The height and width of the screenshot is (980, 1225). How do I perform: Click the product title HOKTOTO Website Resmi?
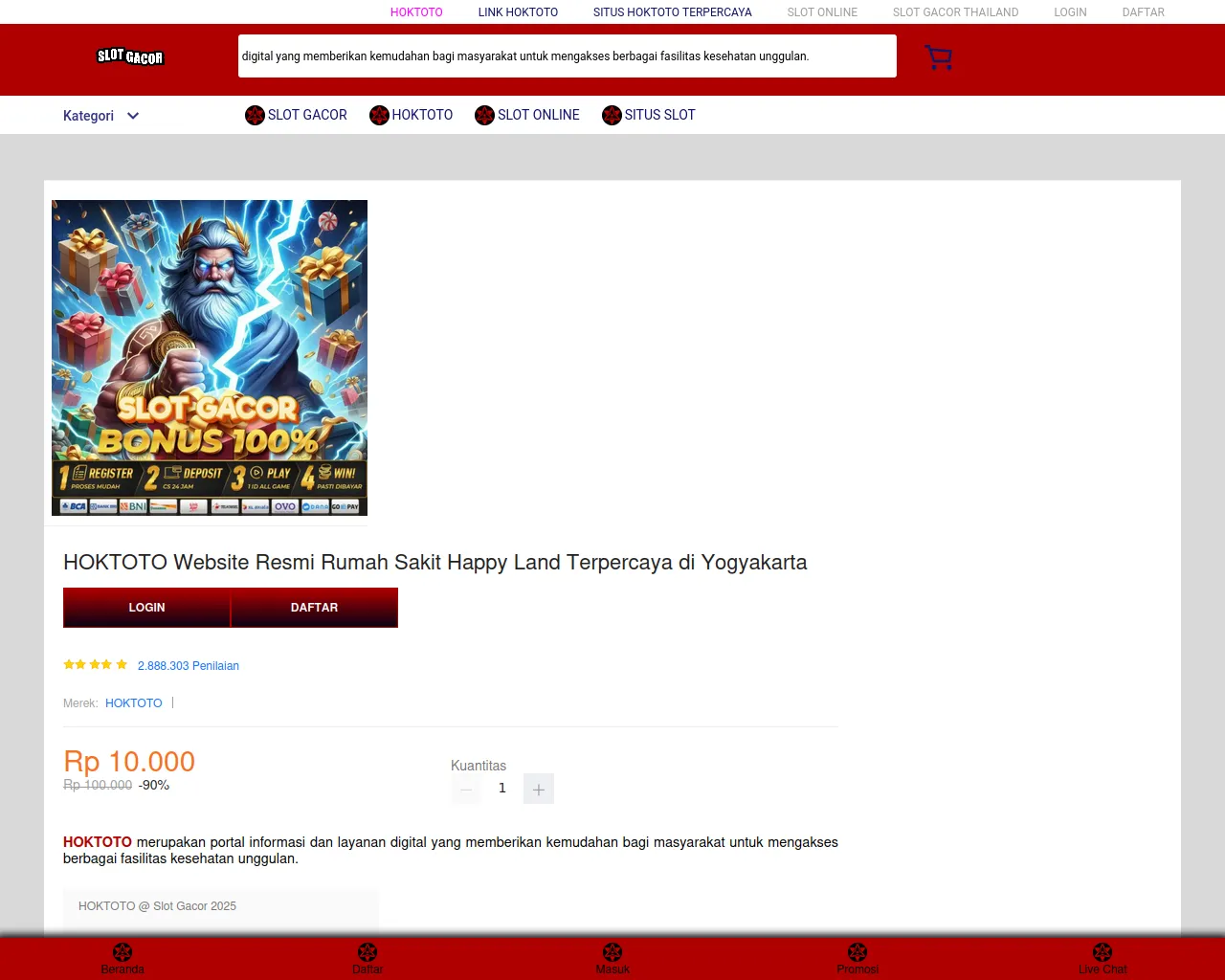(x=435, y=563)
